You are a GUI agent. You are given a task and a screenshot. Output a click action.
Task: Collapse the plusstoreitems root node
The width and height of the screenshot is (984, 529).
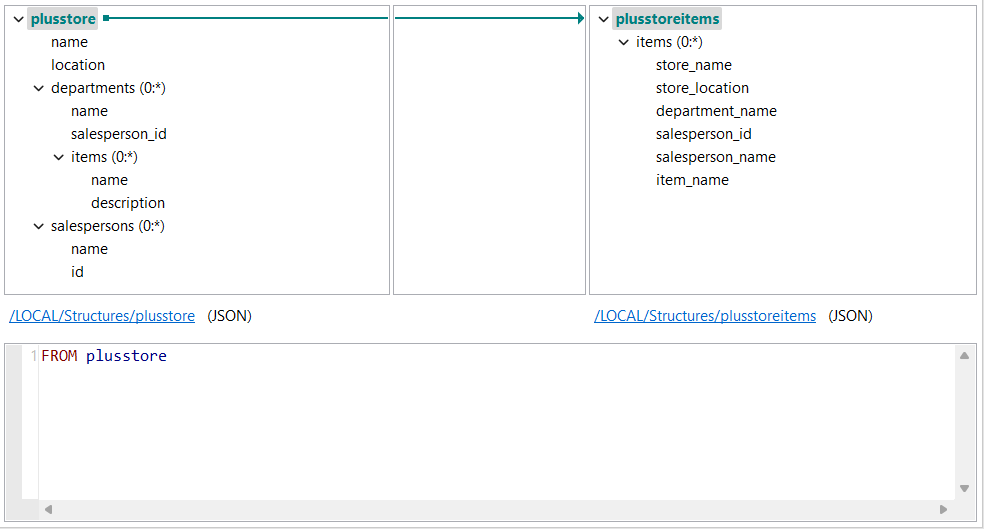click(603, 19)
